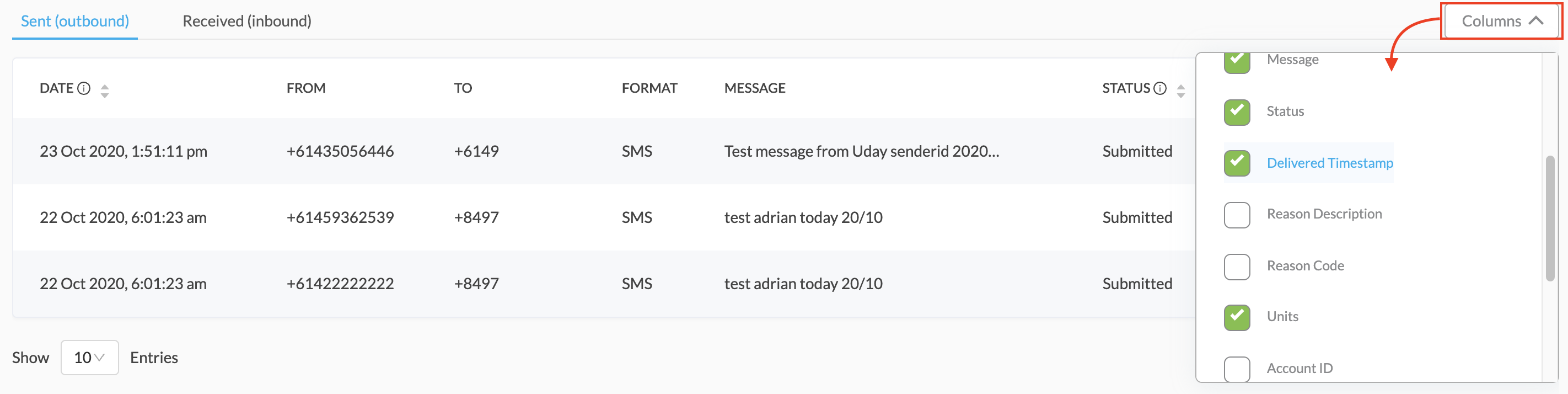Click the Test message from Uday text
The width and height of the screenshot is (1568, 394).
[x=861, y=151]
